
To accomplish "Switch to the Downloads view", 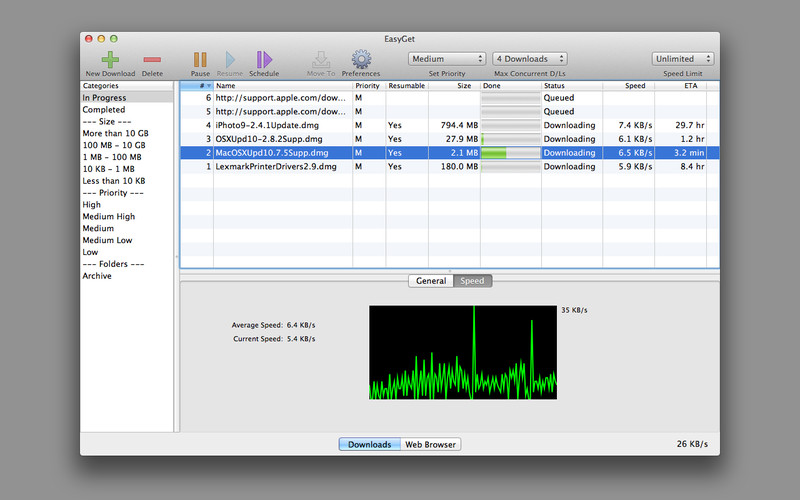I will 369,444.
